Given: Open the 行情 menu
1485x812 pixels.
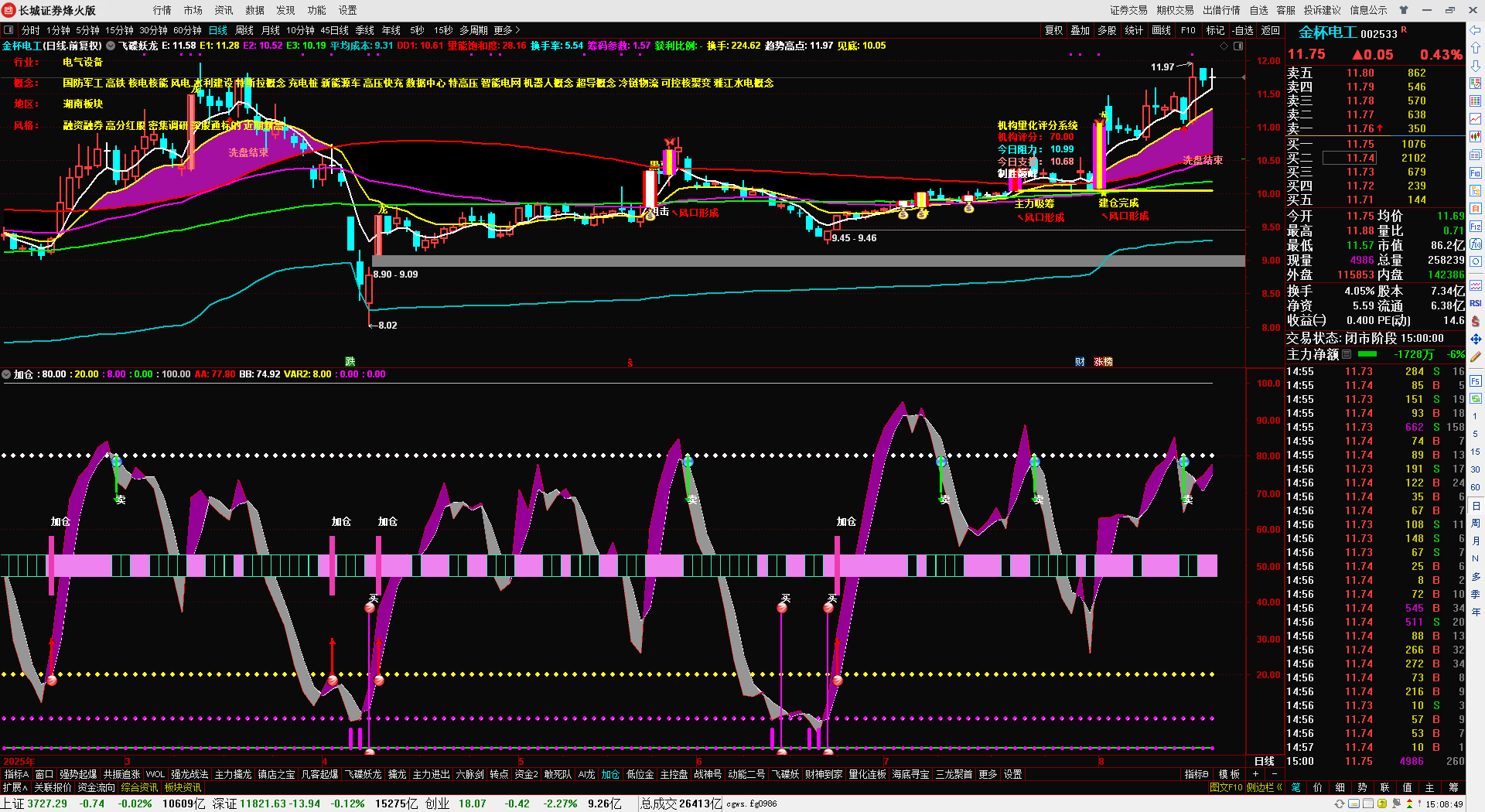Looking at the screenshot, I should pos(162,10).
